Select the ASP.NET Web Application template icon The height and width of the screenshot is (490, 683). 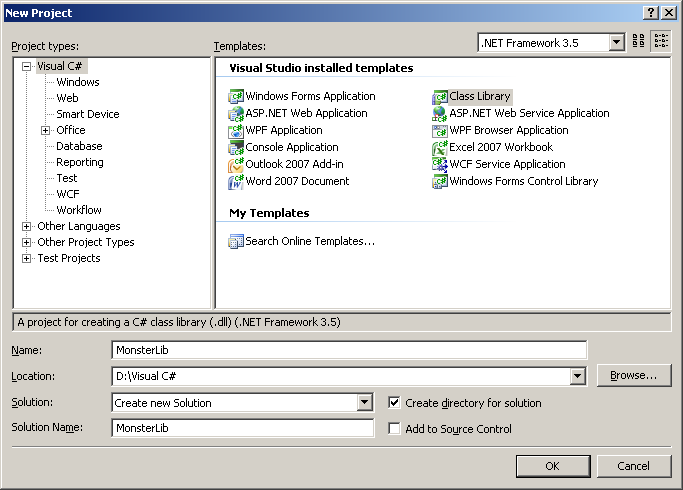(x=236, y=114)
